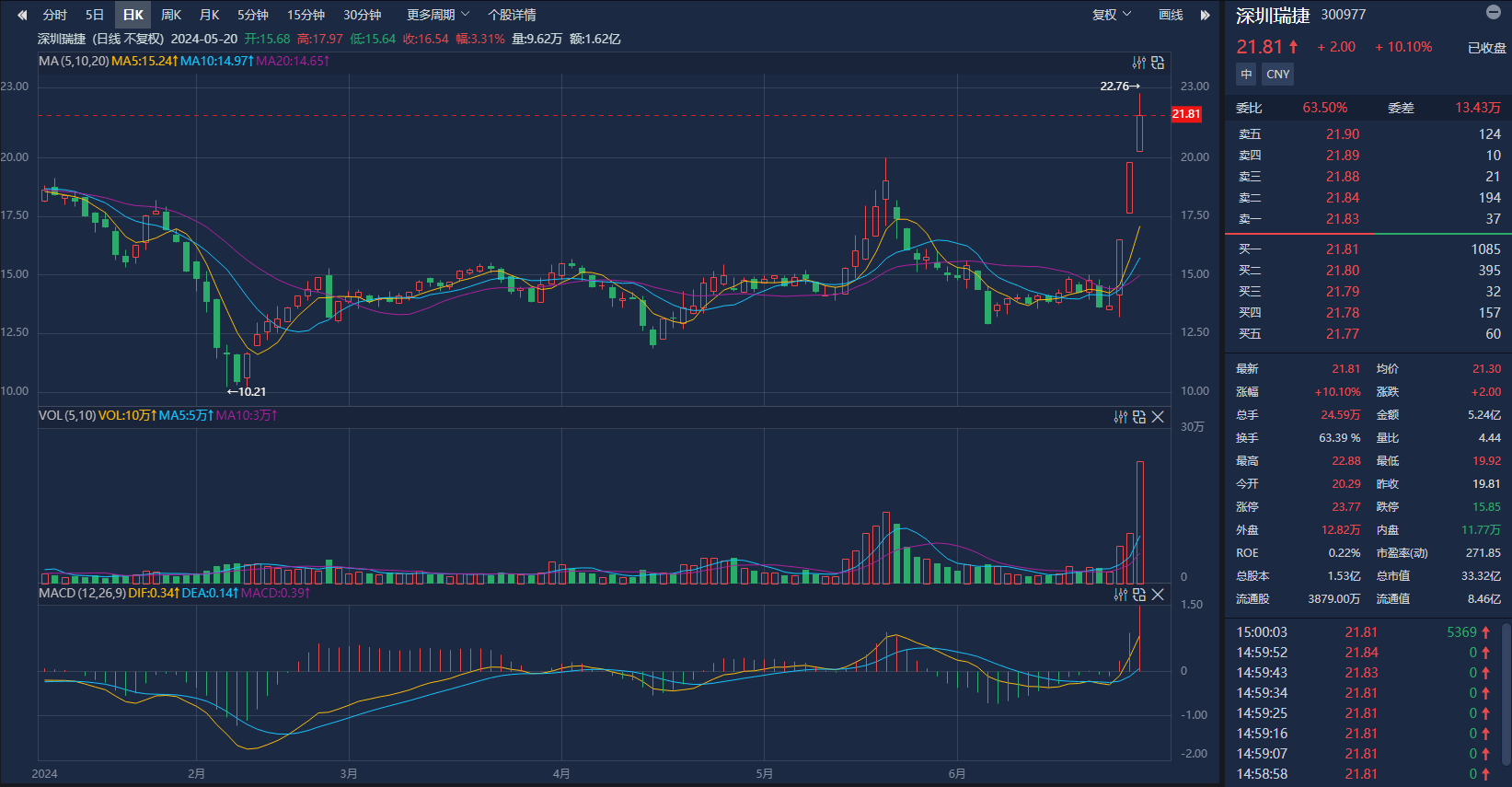Click the MA indicator switch icon

[x=1158, y=63]
